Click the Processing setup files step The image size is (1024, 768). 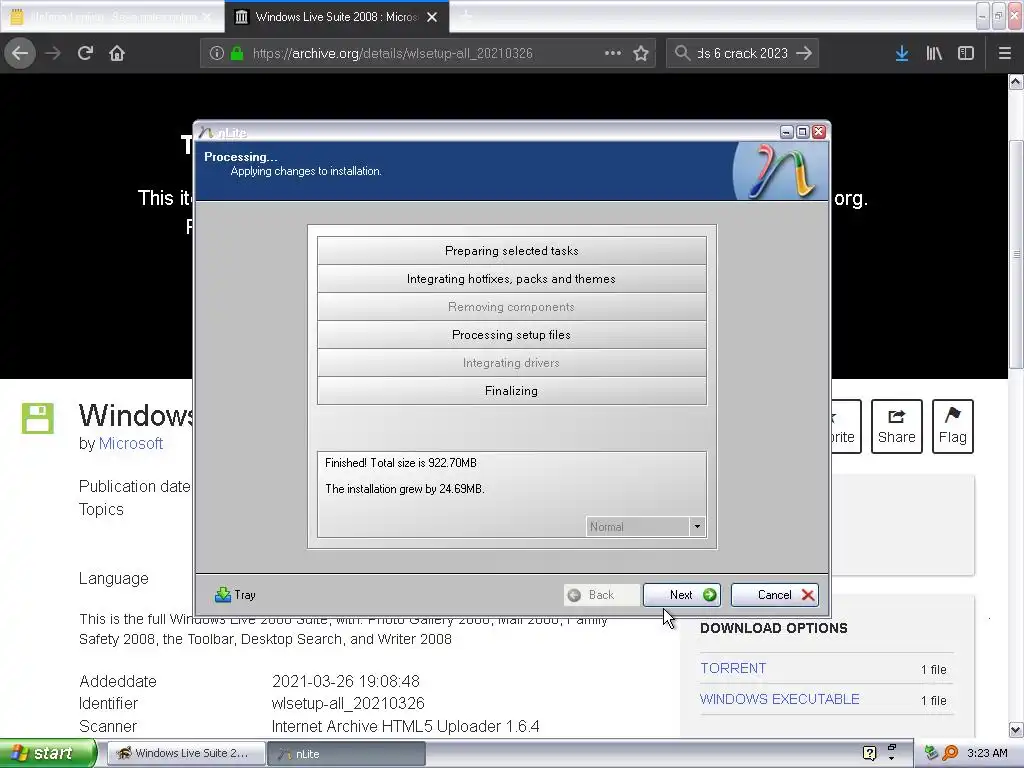511,335
